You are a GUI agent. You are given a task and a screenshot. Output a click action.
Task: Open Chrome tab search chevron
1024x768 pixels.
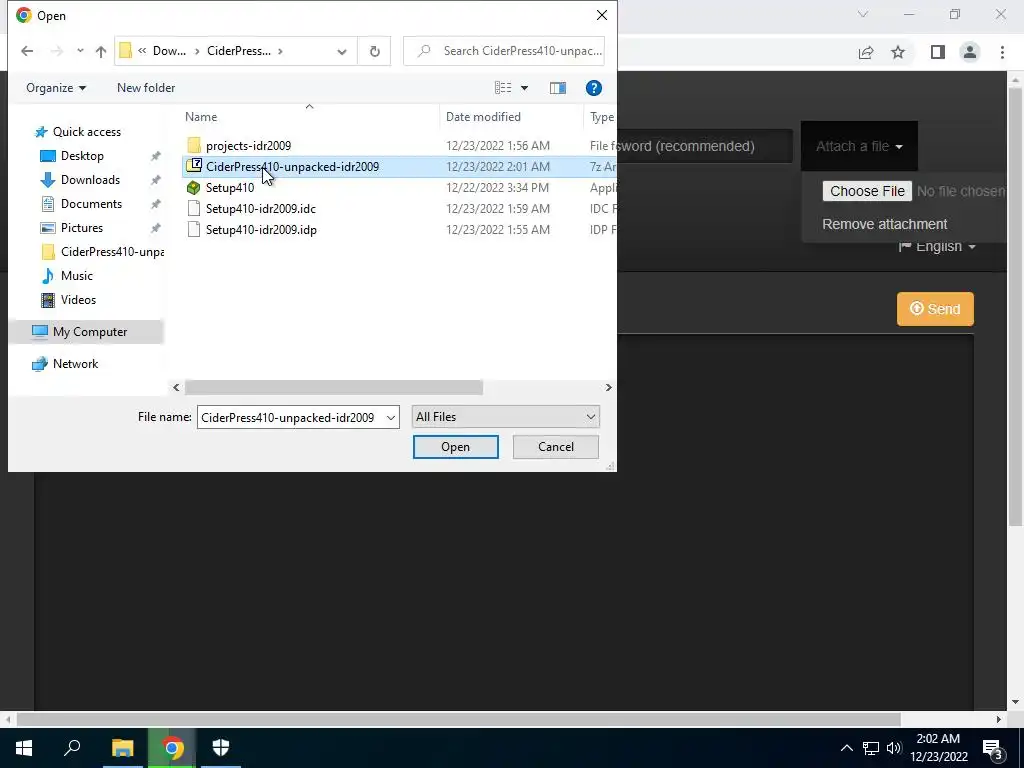[863, 14]
